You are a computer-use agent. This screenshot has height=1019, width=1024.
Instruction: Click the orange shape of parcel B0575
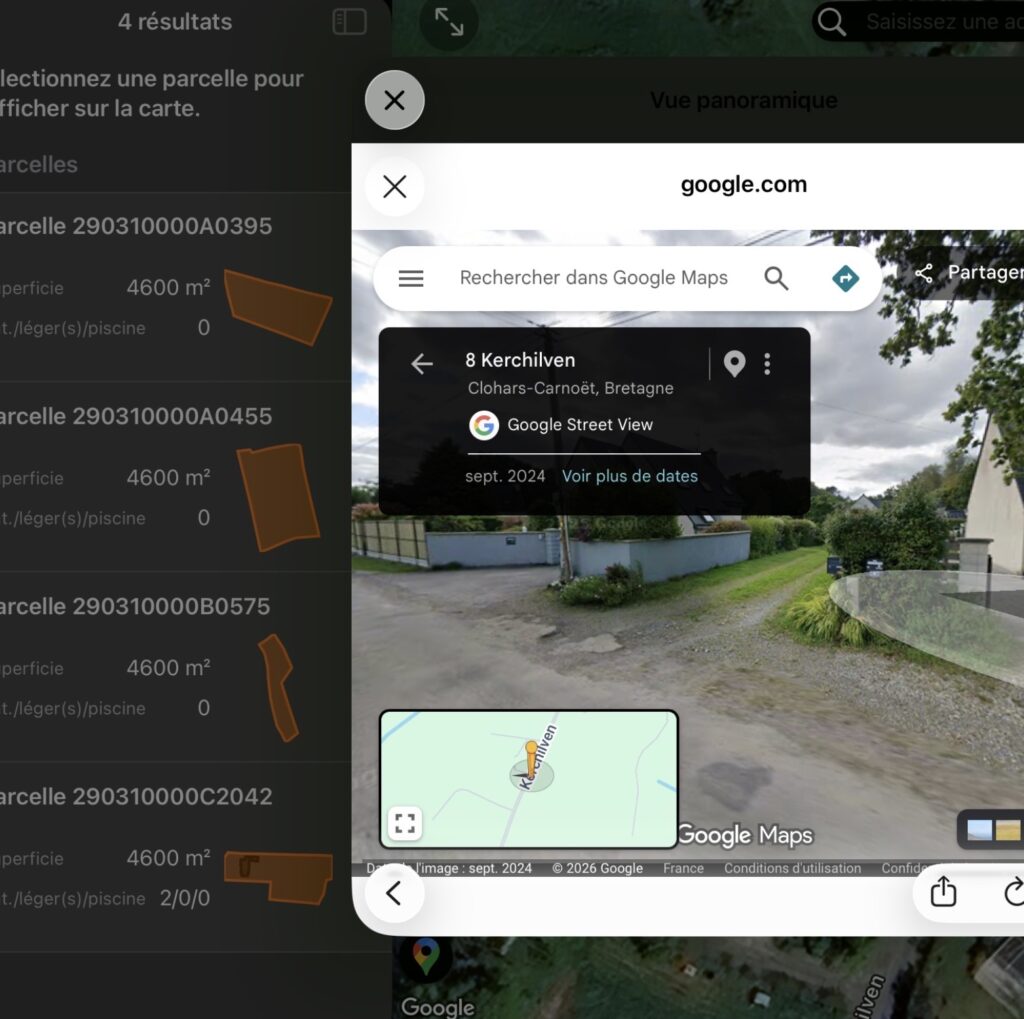tap(278, 688)
